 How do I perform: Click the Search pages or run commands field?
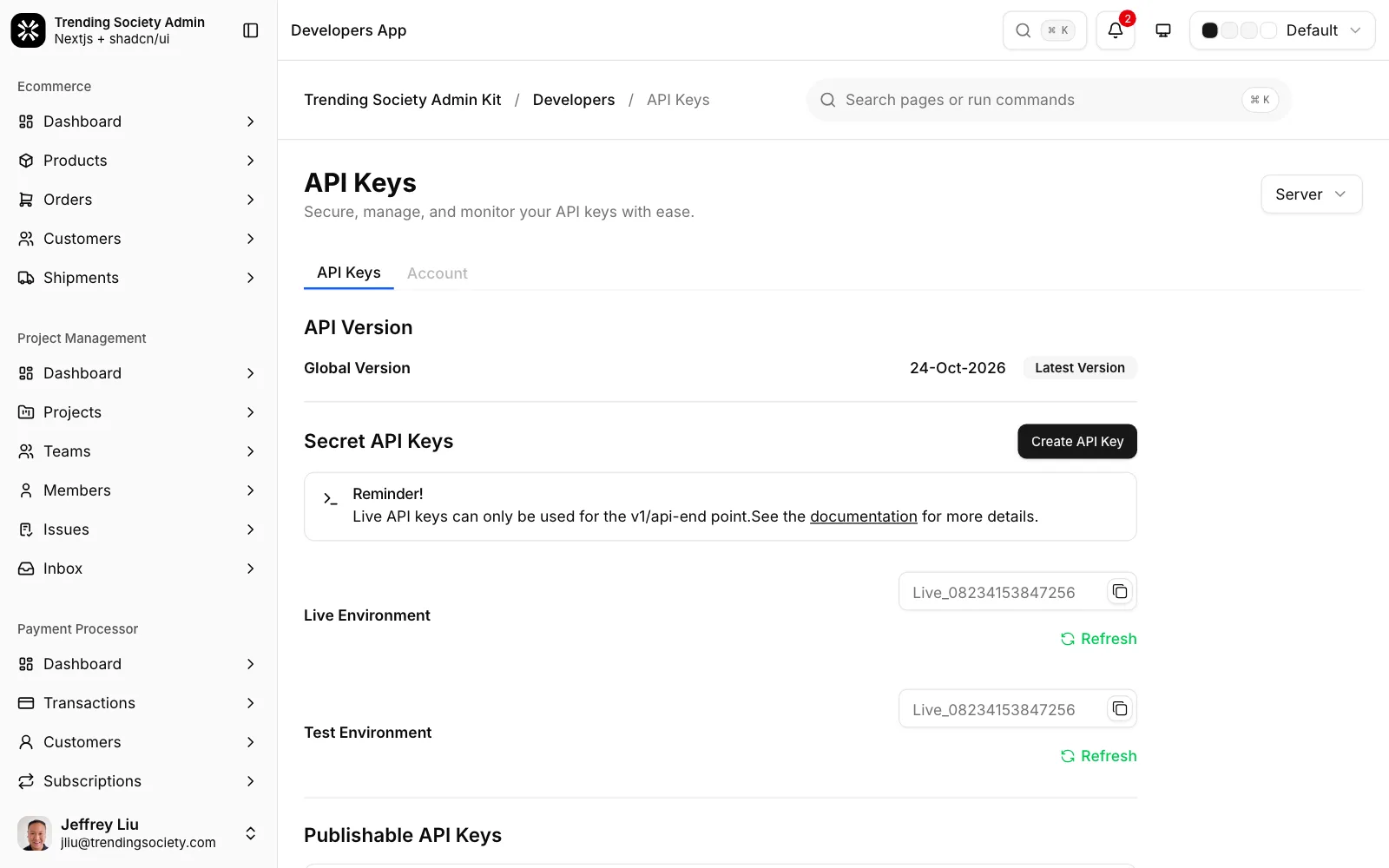tap(1049, 100)
